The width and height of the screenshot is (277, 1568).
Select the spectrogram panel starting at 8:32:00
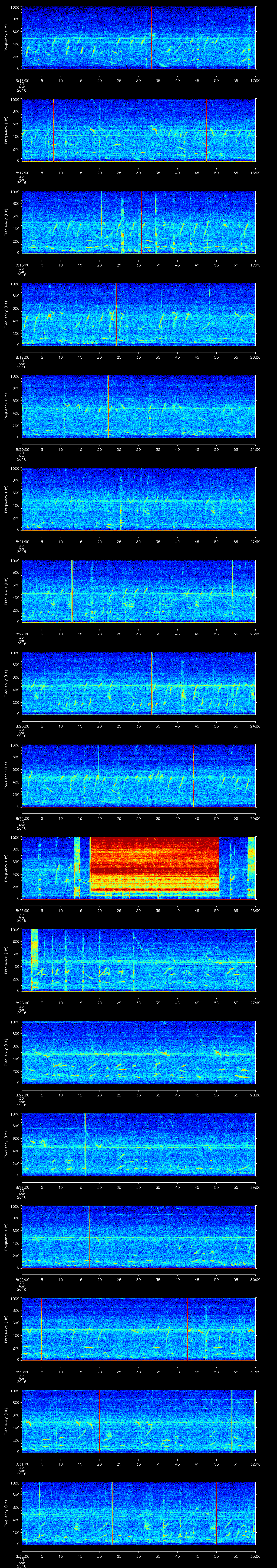[138, 1513]
